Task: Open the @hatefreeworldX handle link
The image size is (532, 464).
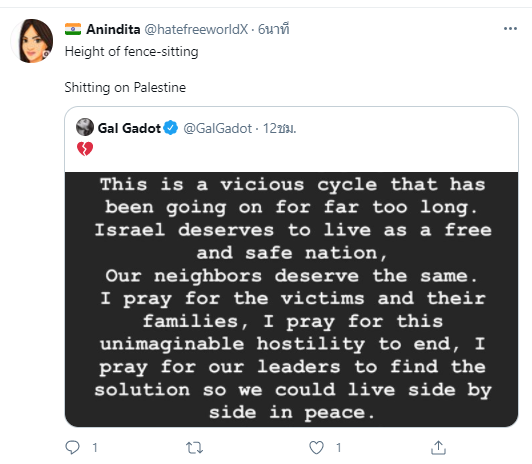Action: click(196, 30)
